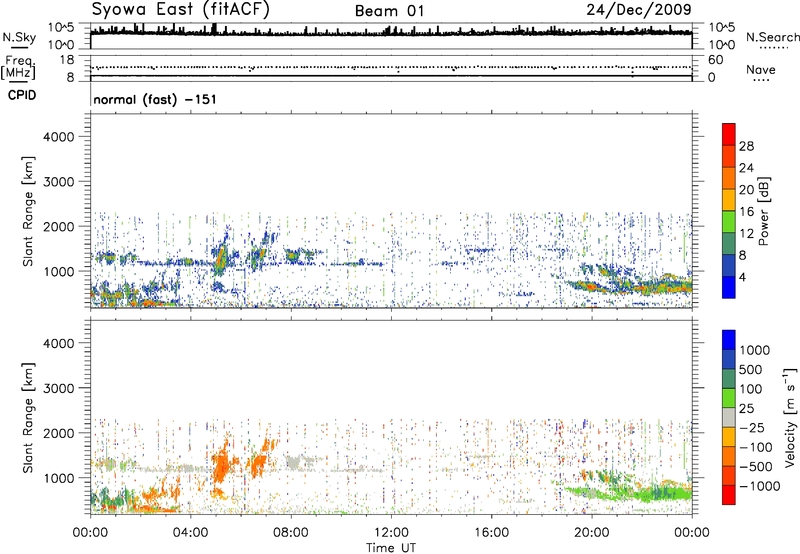Select the '24' label on Power colorbar

(746, 168)
